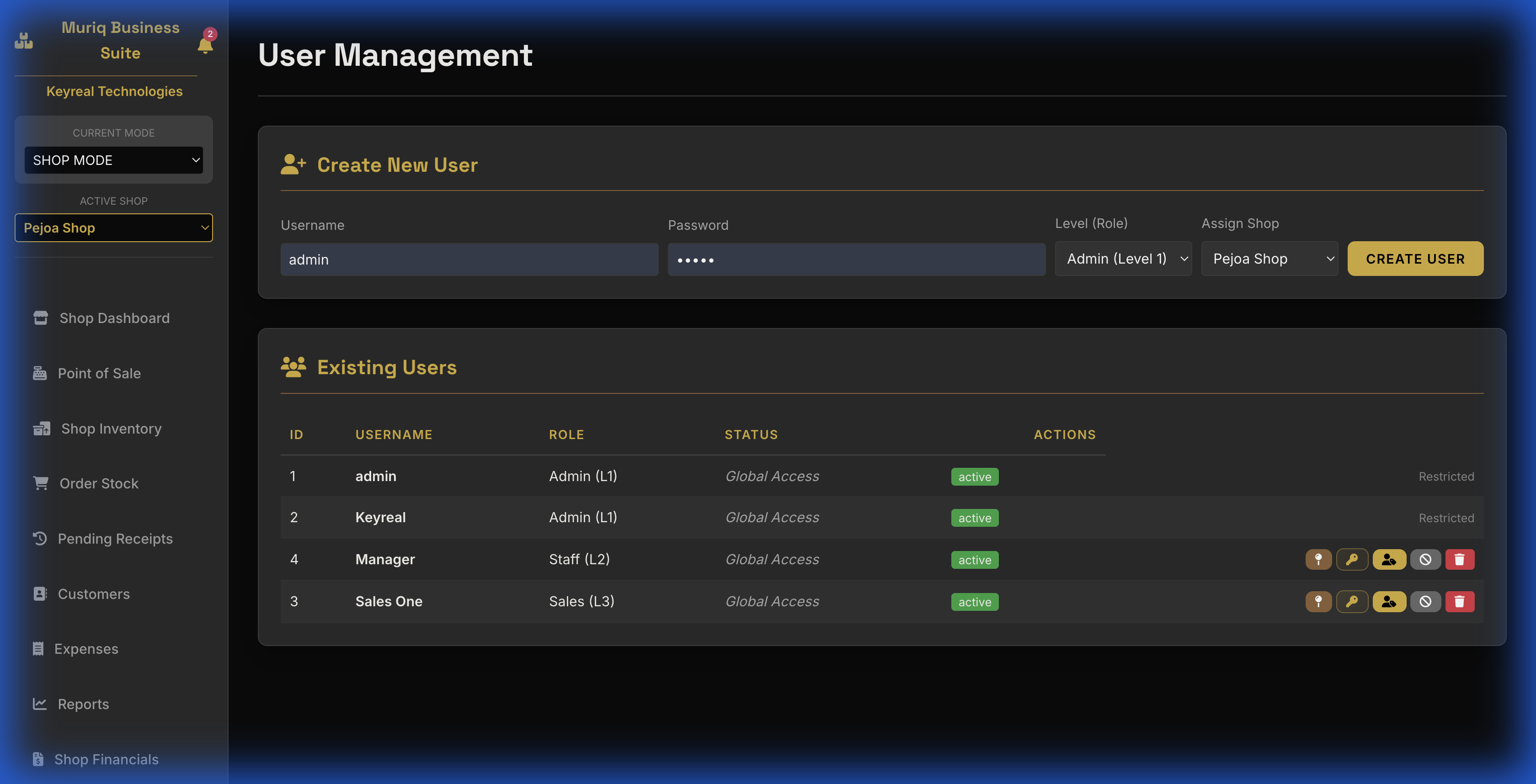Click the Username input field
Viewport: 1536px width, 784px height.
469,260
